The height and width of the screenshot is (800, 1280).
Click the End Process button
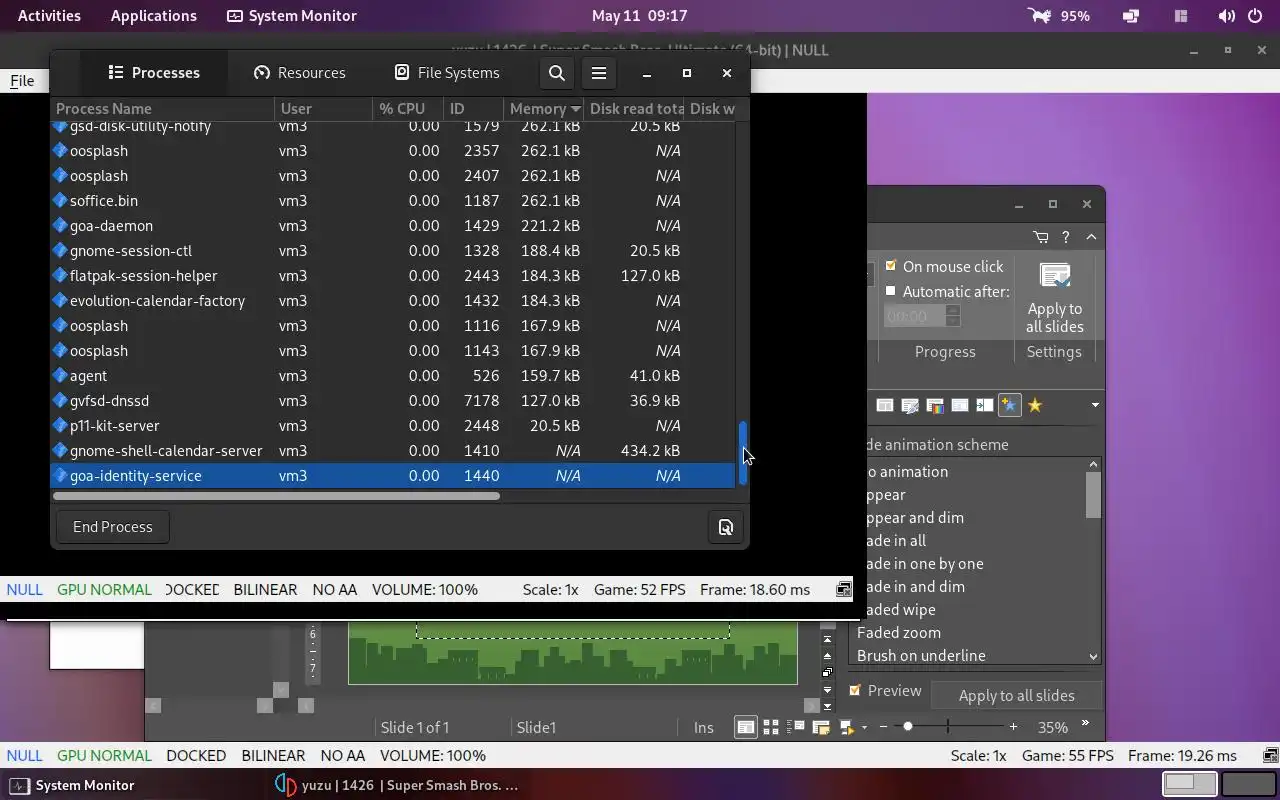click(x=113, y=527)
